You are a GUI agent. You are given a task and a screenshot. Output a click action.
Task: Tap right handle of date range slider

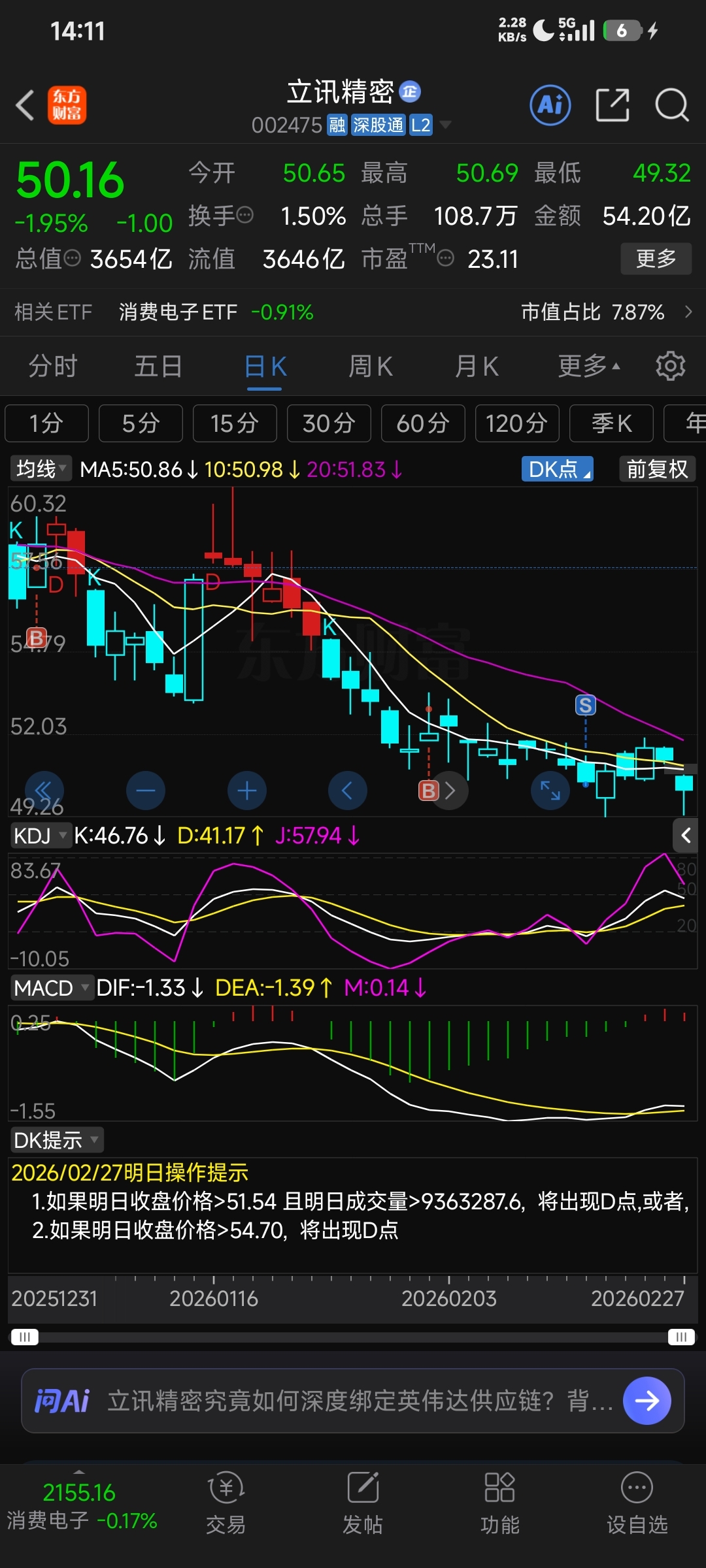681,1337
